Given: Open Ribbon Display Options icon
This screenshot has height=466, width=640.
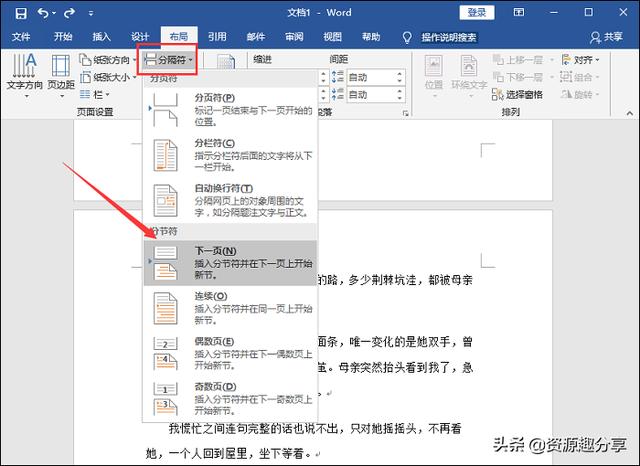Looking at the screenshot, I should [x=519, y=12].
